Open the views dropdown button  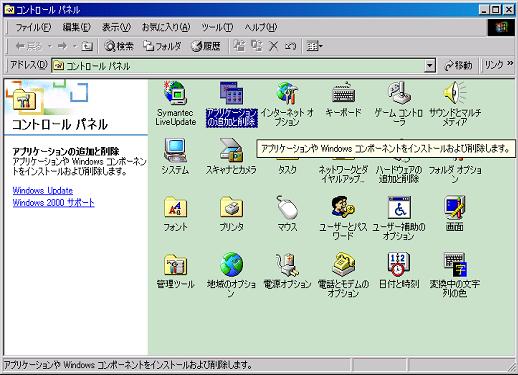click(314, 46)
